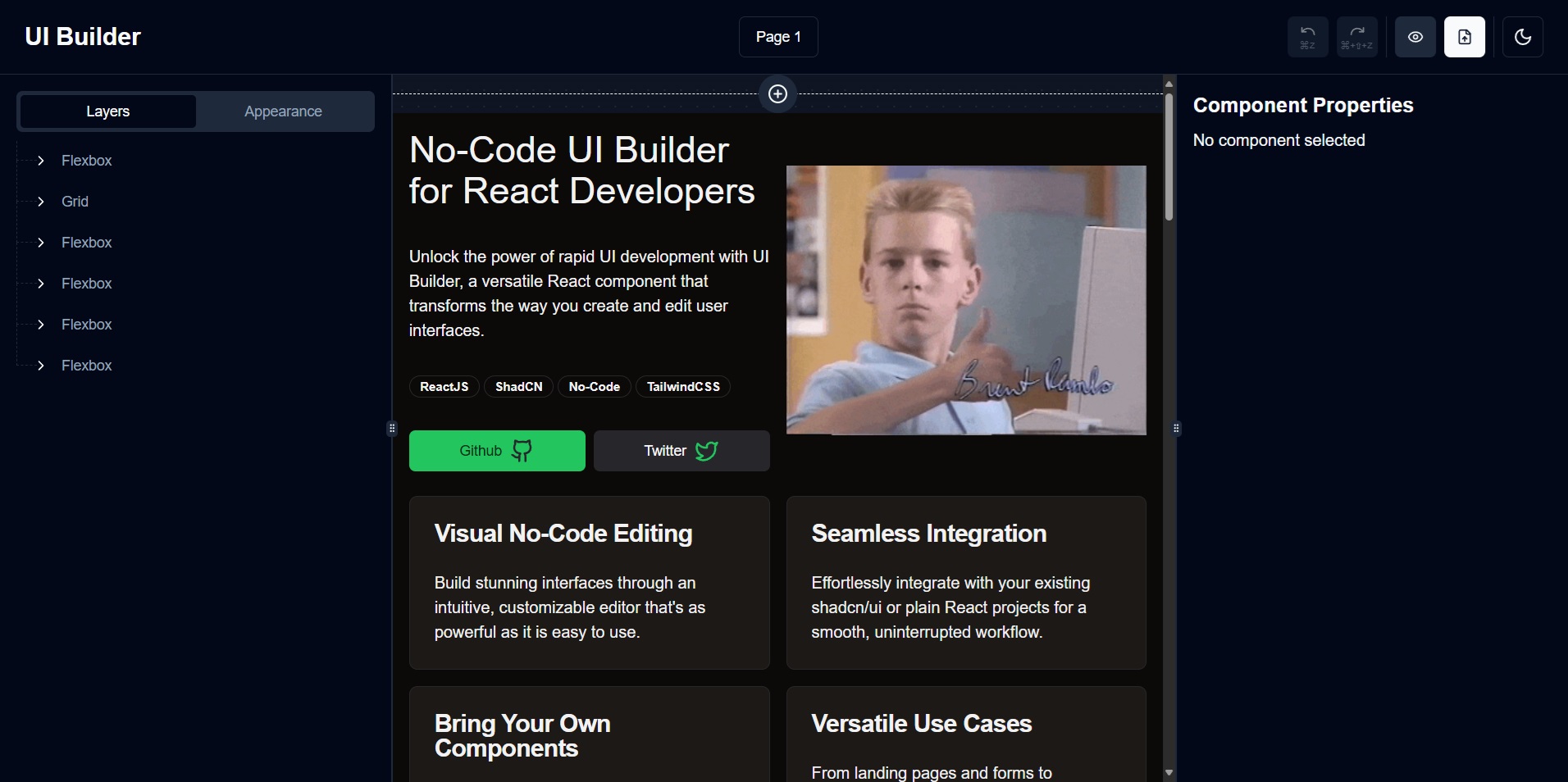Click the ShadCN badge
This screenshot has width=1568, height=782.
point(519,387)
